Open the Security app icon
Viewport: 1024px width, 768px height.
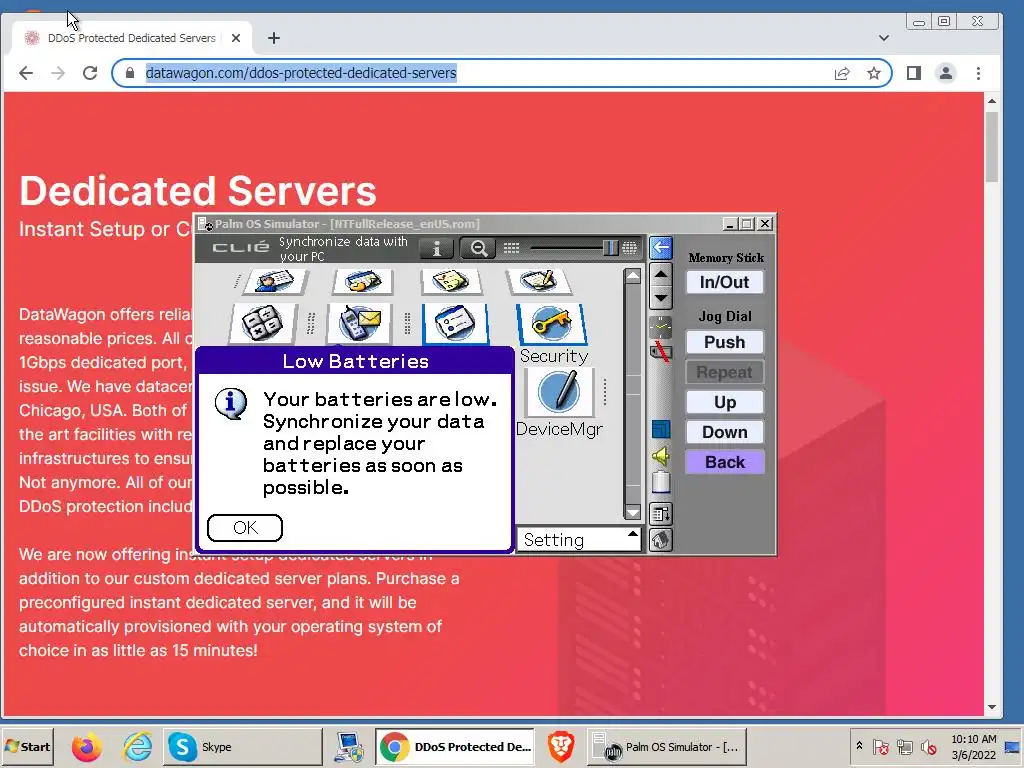pyautogui.click(x=552, y=324)
